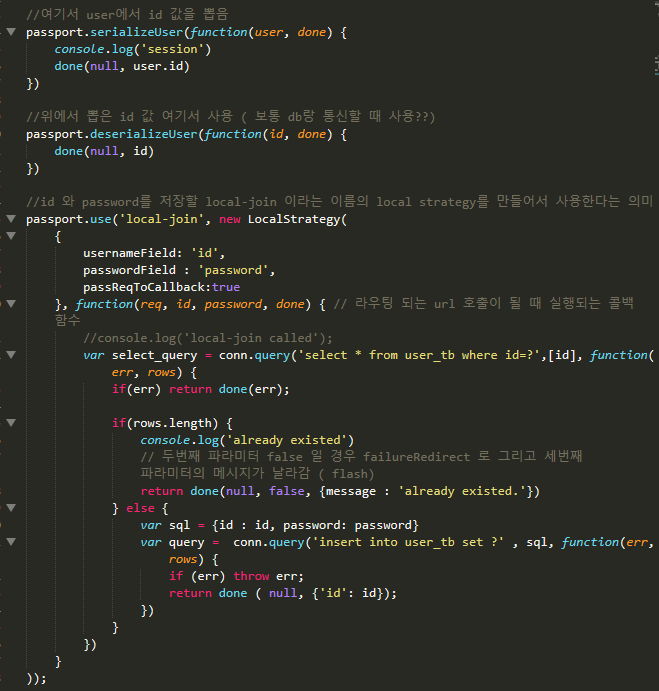Click failureRedirect in the Korean comment
This screenshot has height=691, width=659.
tap(417, 457)
